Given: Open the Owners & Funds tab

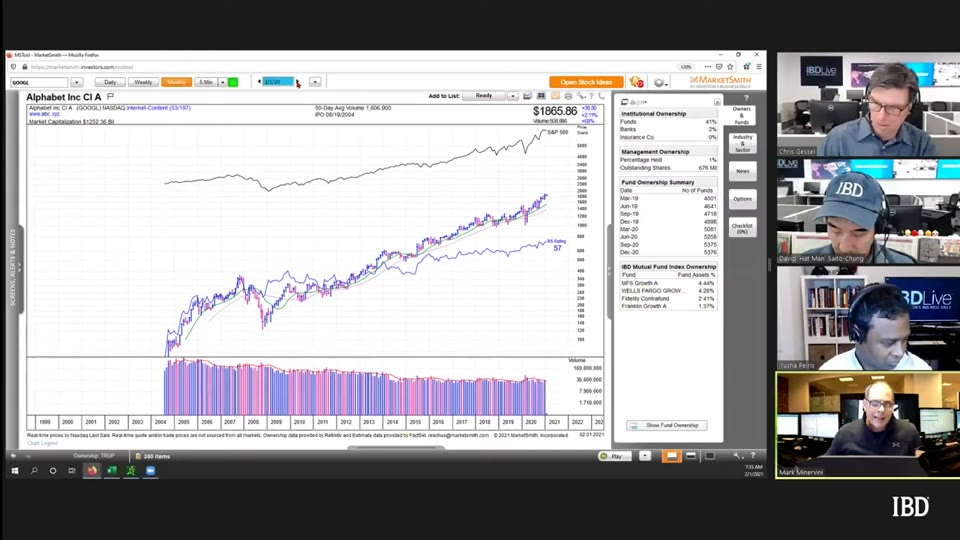Looking at the screenshot, I should 741,116.
